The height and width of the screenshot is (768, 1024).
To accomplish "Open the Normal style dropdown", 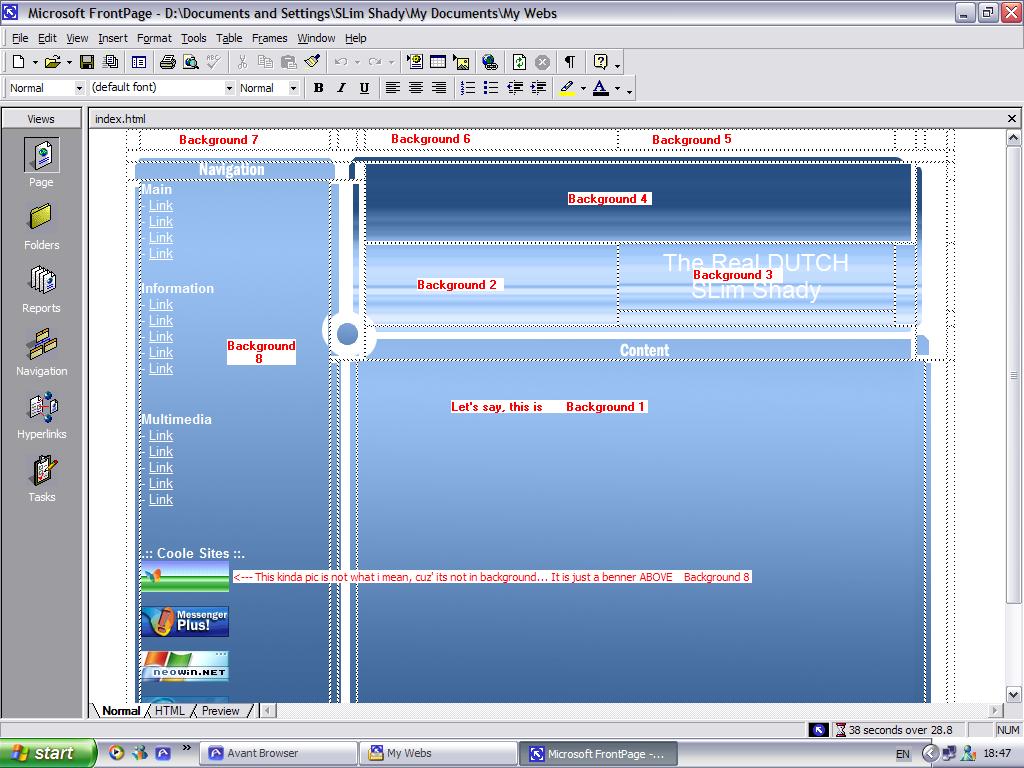I will coord(78,88).
